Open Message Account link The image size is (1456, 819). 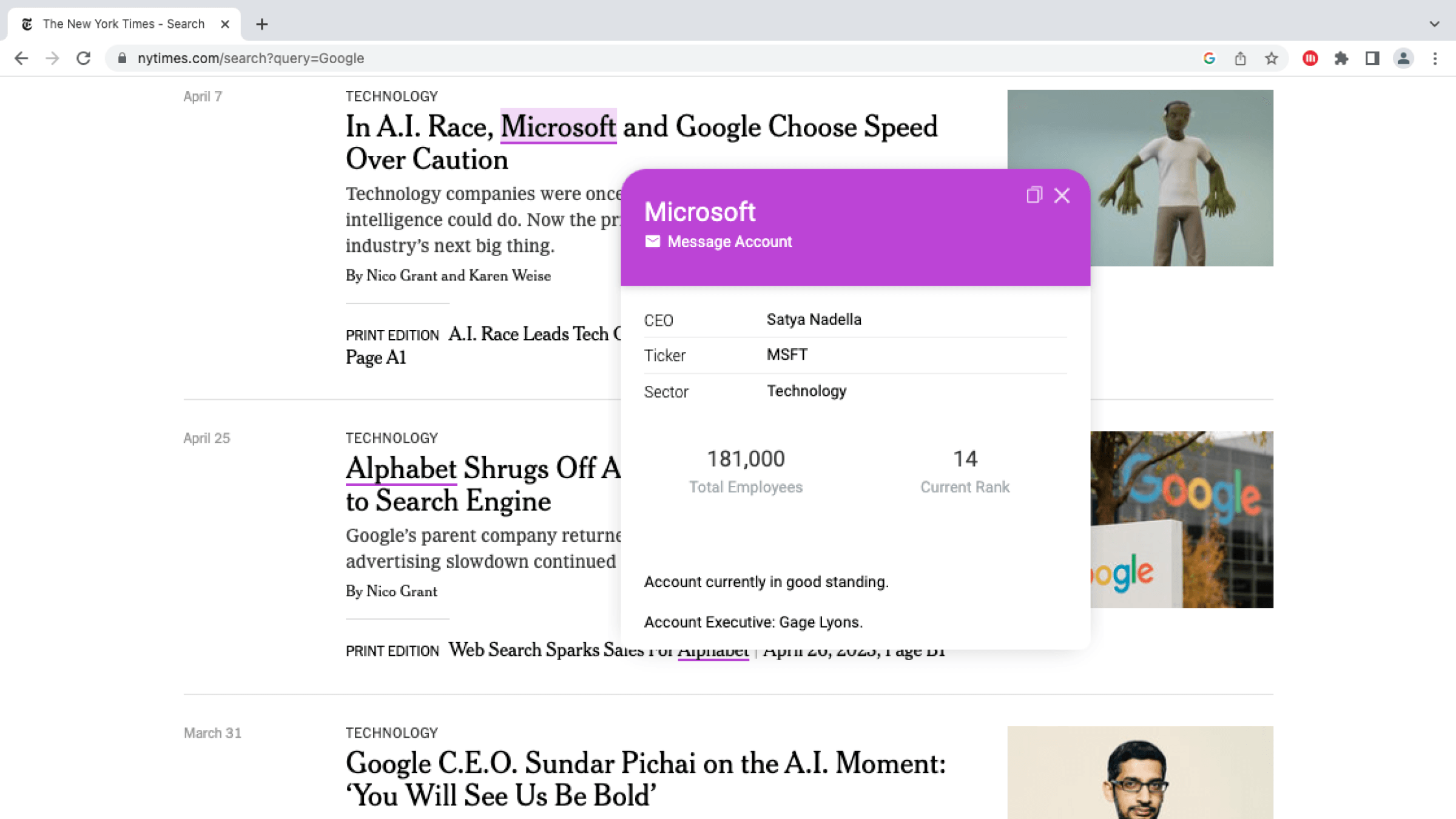click(x=730, y=241)
